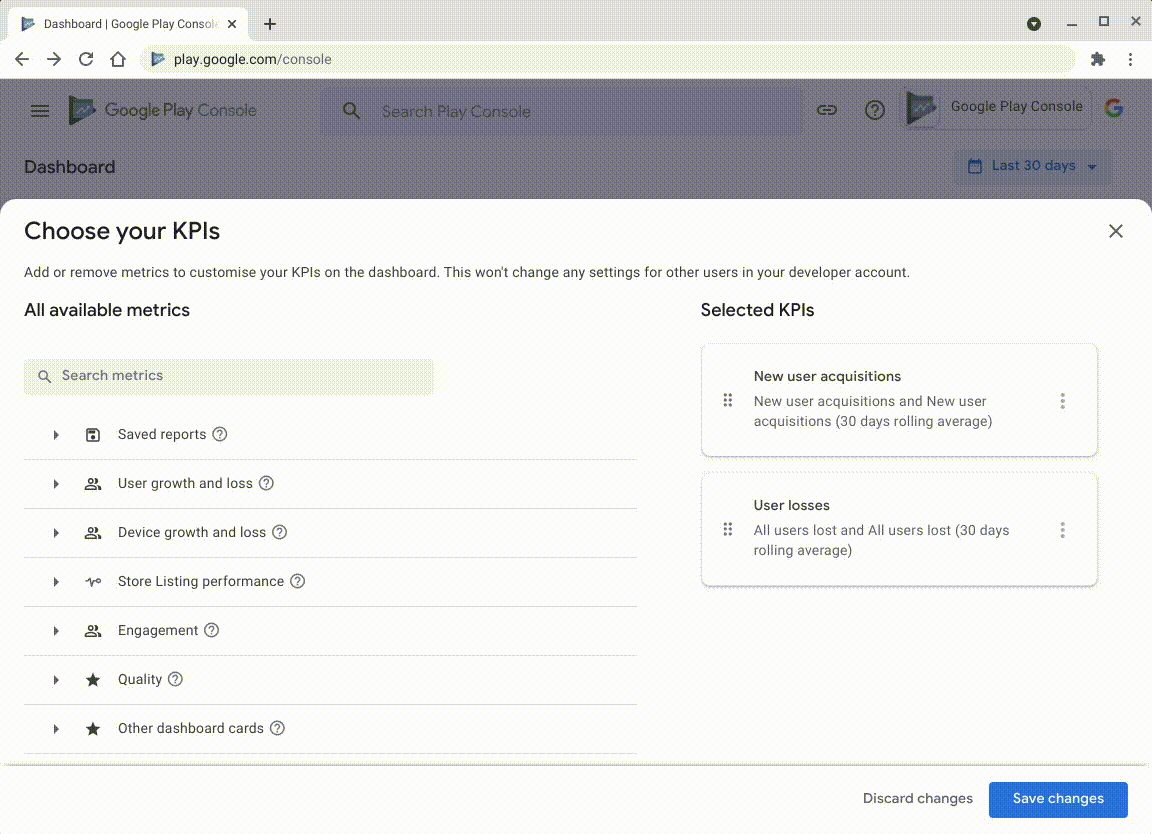This screenshot has height=834, width=1152.
Task: Open help for Other dashboard cards
Action: [277, 728]
